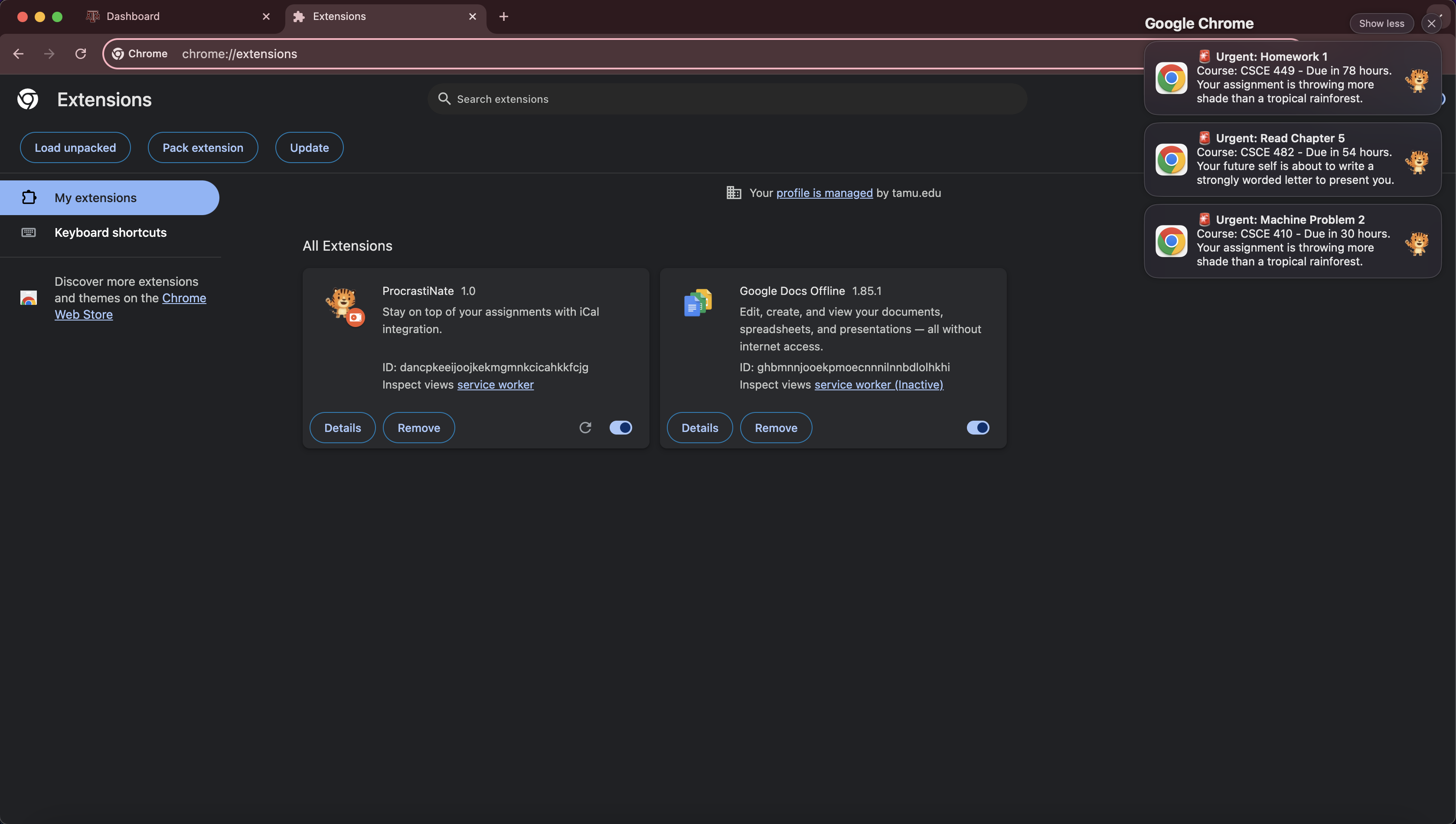This screenshot has height=824, width=1456.
Task: Click the puzzle icon next to My extensions
Action: point(29,197)
